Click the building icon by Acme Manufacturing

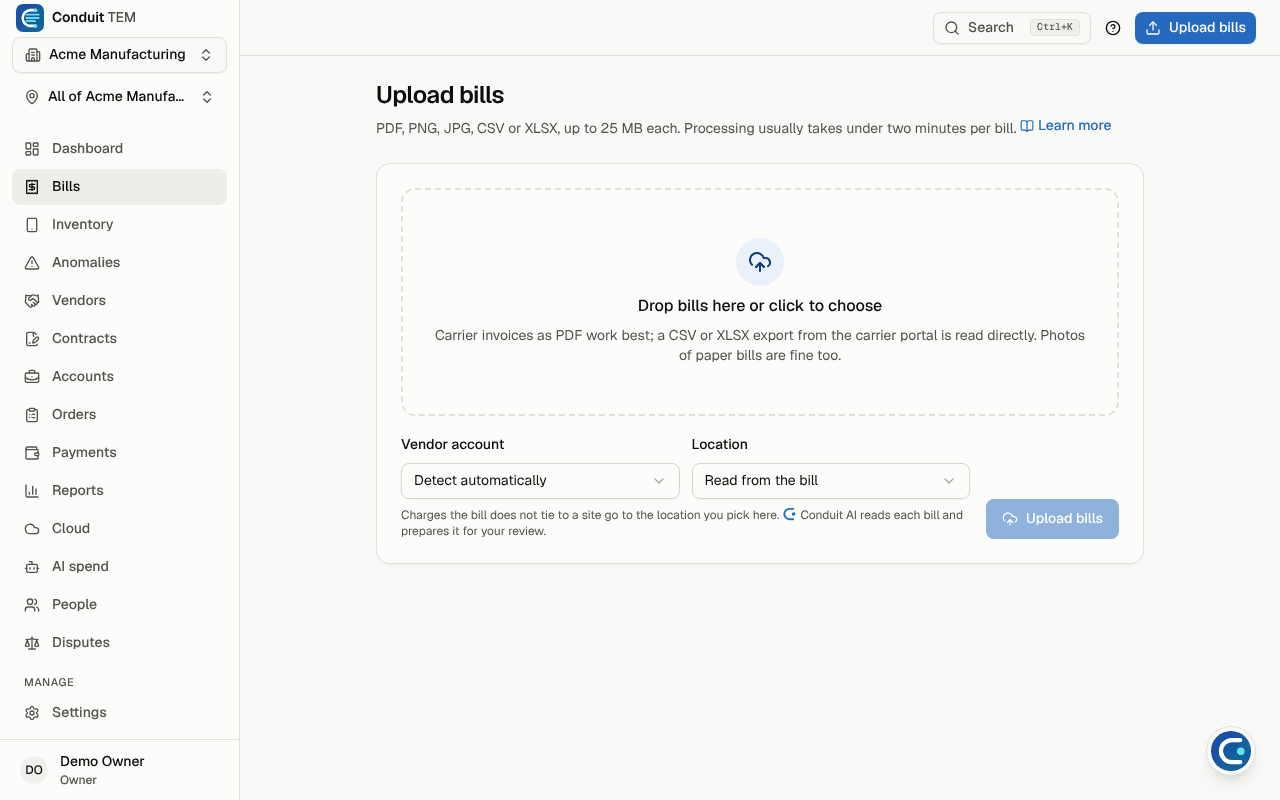(33, 55)
